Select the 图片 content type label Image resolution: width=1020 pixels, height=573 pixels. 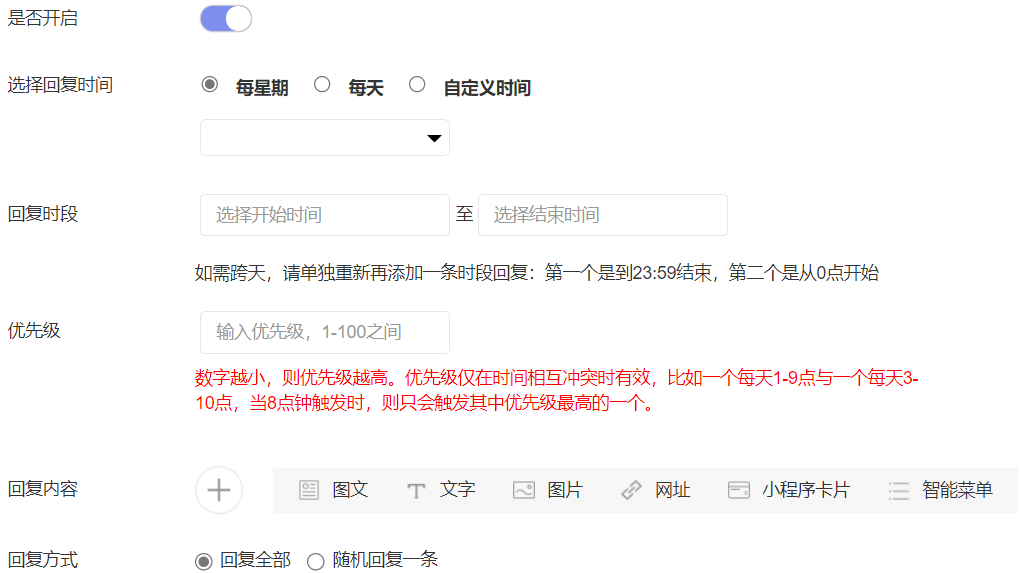tap(565, 490)
